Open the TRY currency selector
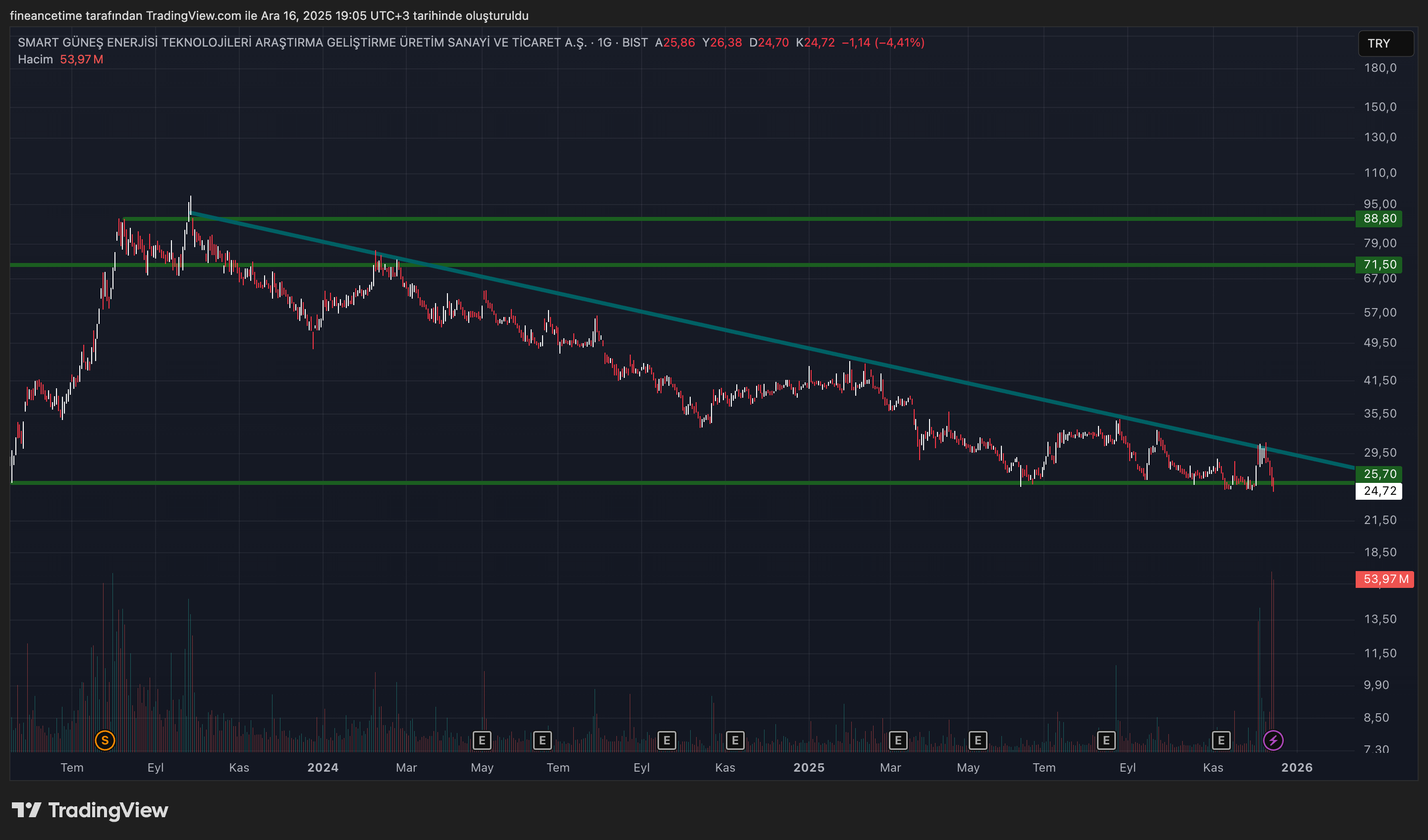 (x=1385, y=44)
